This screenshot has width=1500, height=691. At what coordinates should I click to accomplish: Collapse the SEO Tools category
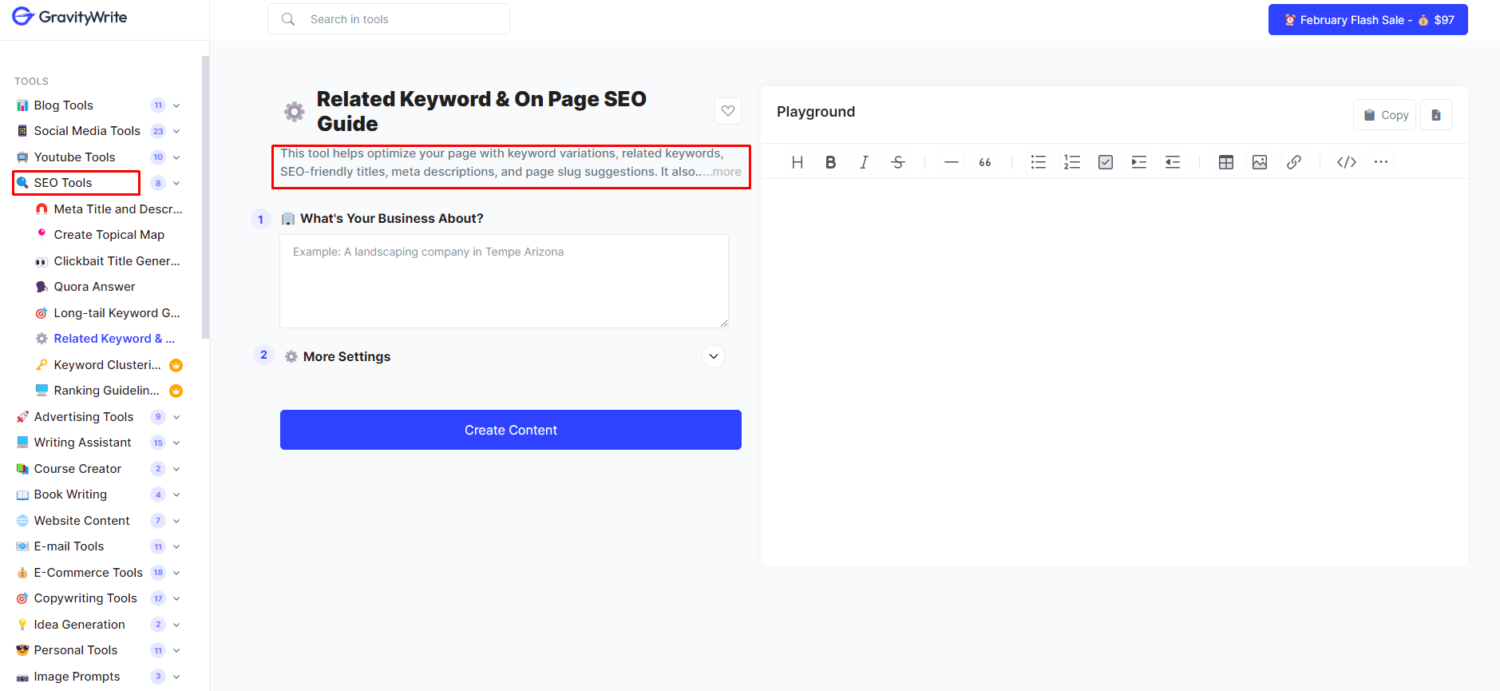(176, 183)
